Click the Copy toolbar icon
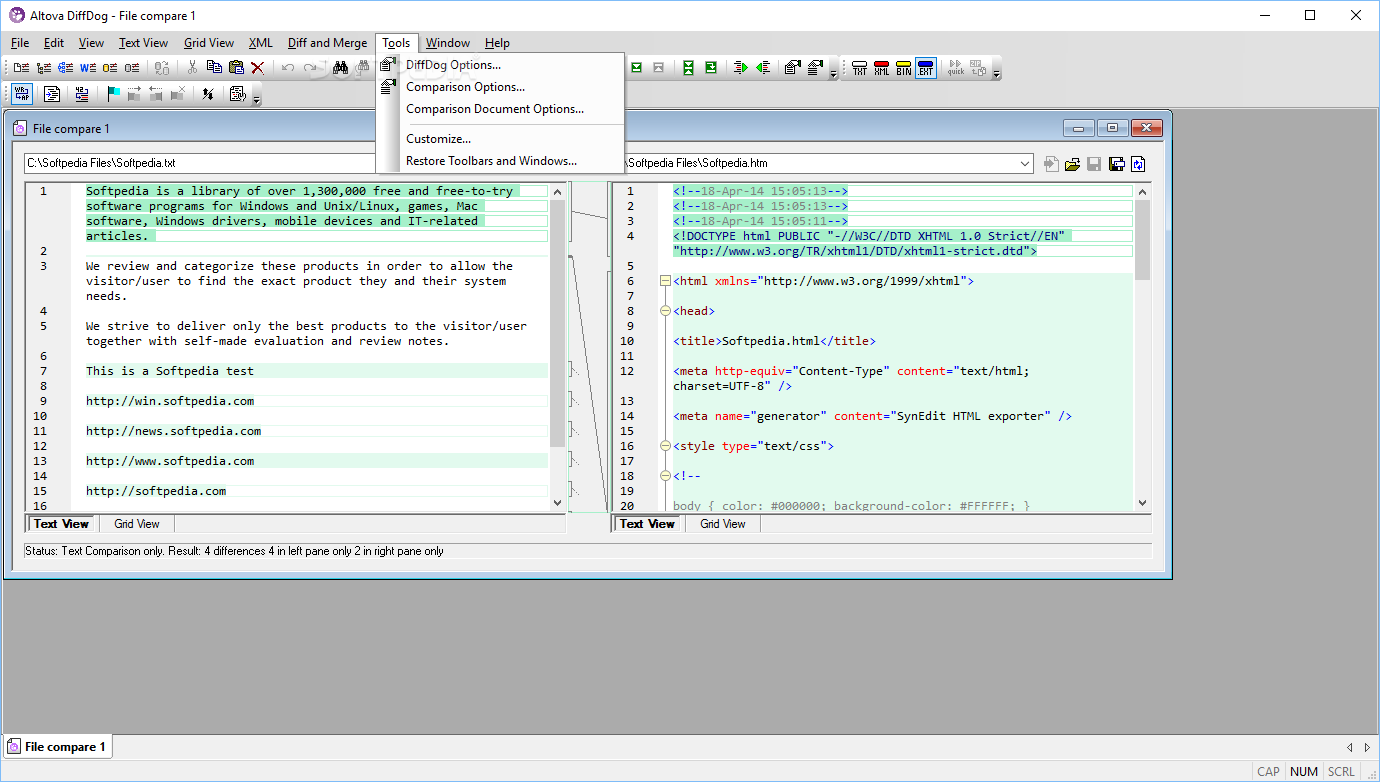The height and width of the screenshot is (782, 1380). tap(214, 68)
